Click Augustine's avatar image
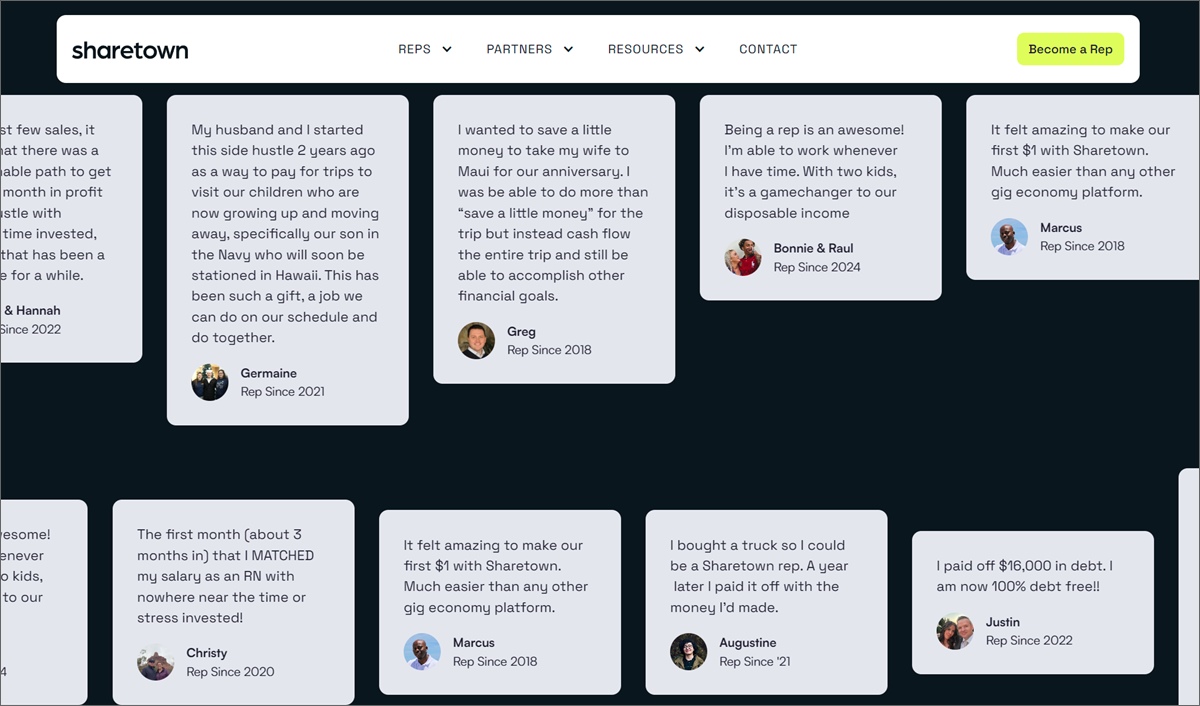 point(689,652)
